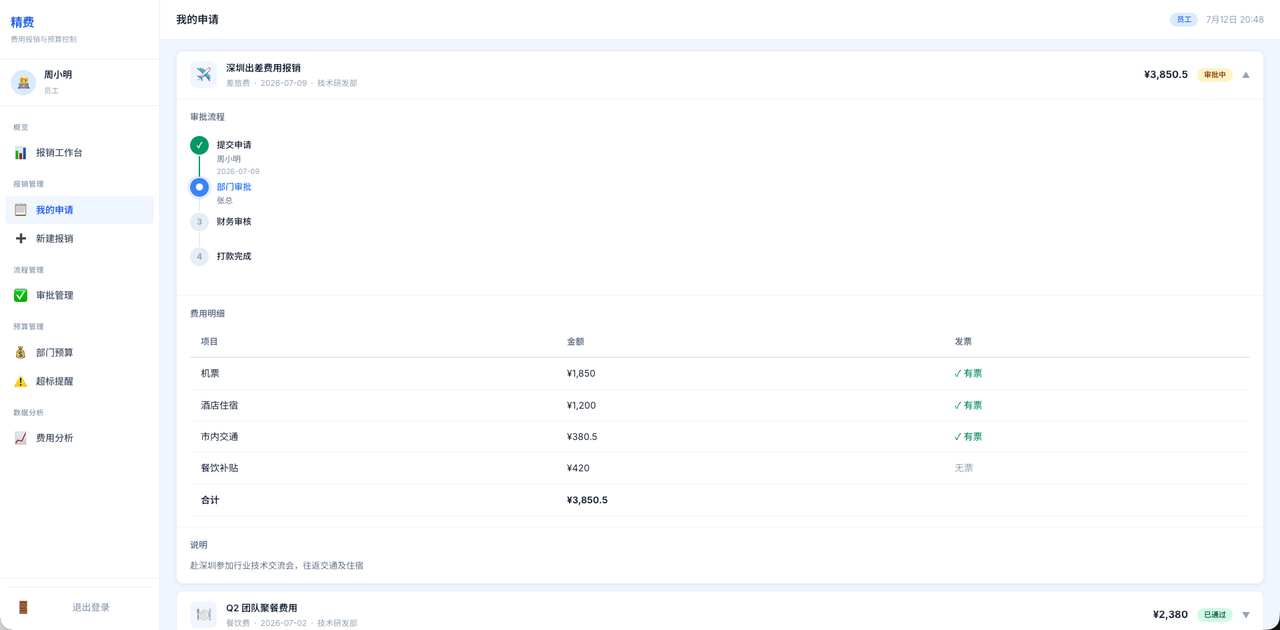Click the 退出登录 button

[x=80, y=608]
